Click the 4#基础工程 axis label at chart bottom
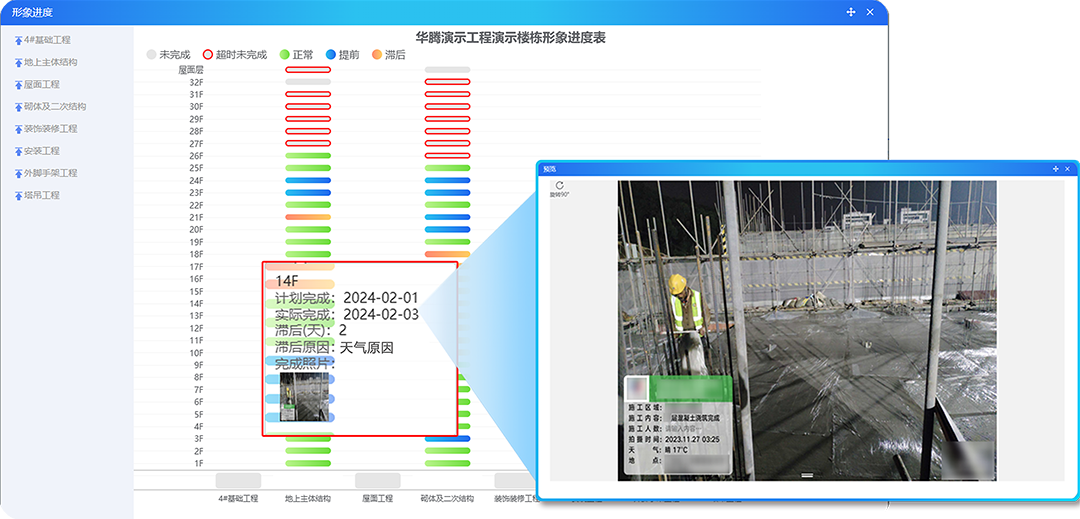Viewport: 1080px width, 519px height. (x=238, y=498)
